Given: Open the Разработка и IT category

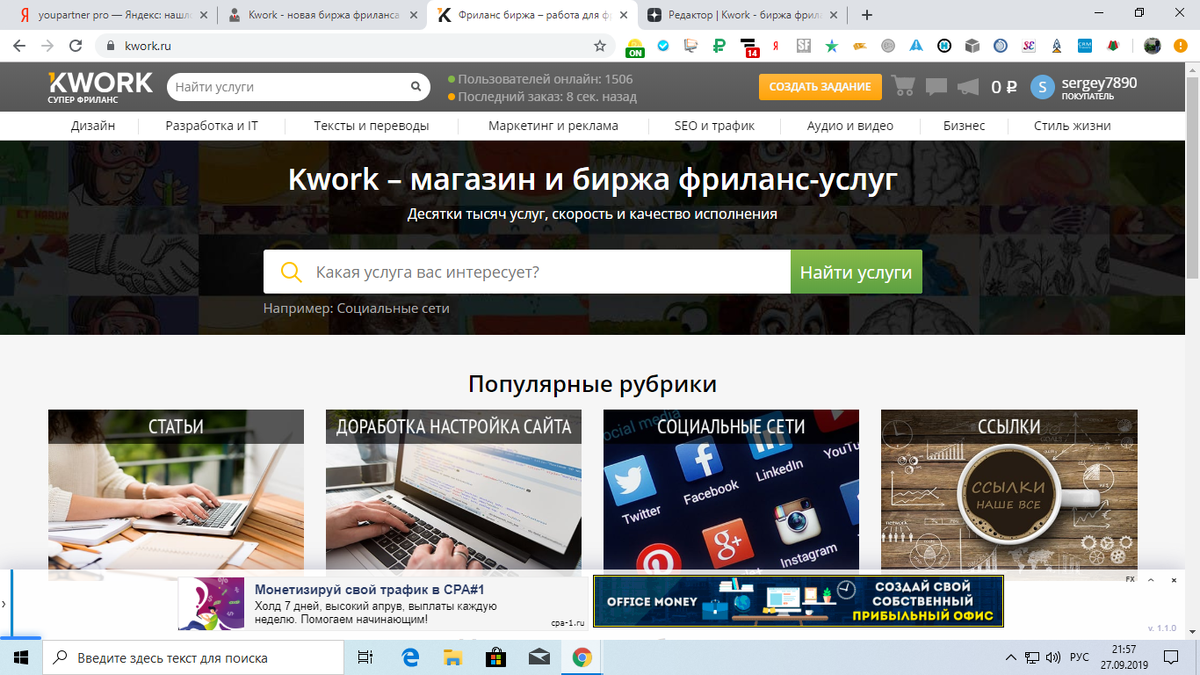Looking at the screenshot, I should coord(212,126).
